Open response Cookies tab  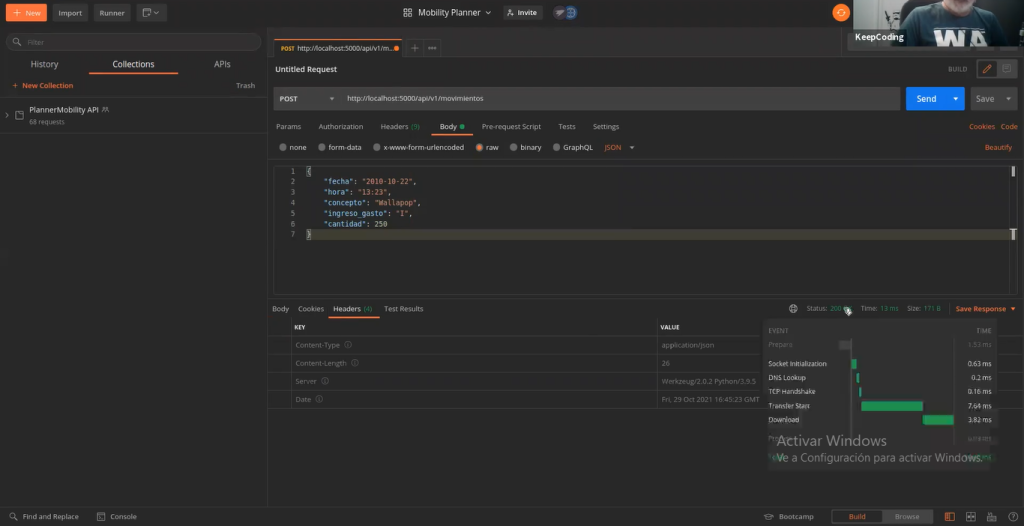pos(311,308)
